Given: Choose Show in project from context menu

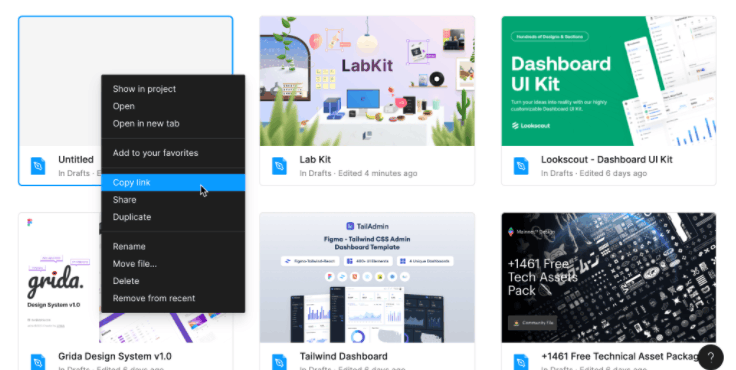Looking at the screenshot, I should (173, 89).
